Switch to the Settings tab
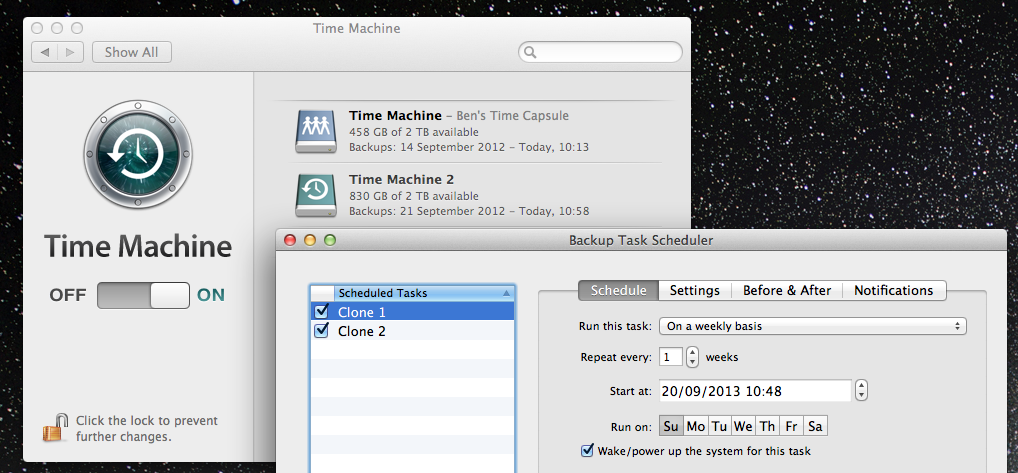This screenshot has width=1018, height=473. (x=694, y=290)
